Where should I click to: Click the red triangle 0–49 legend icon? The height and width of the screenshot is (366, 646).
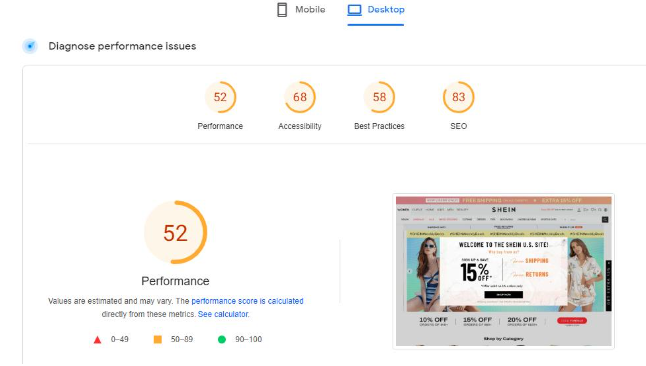(x=97, y=340)
